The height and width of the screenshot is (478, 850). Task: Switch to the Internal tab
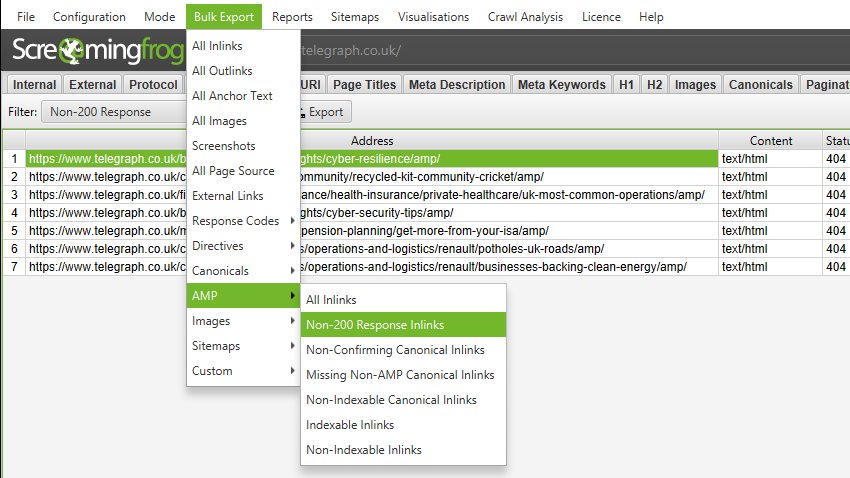34,85
